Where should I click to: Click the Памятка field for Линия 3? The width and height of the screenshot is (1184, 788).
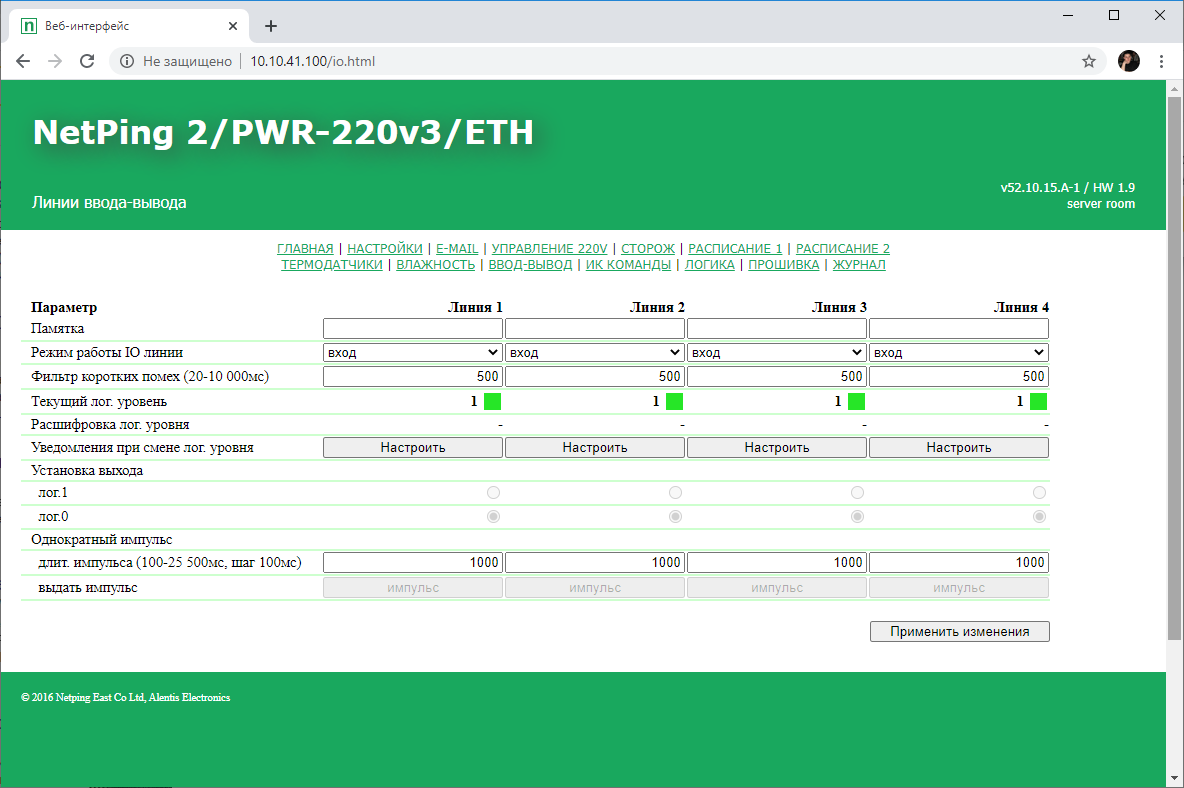coord(777,328)
